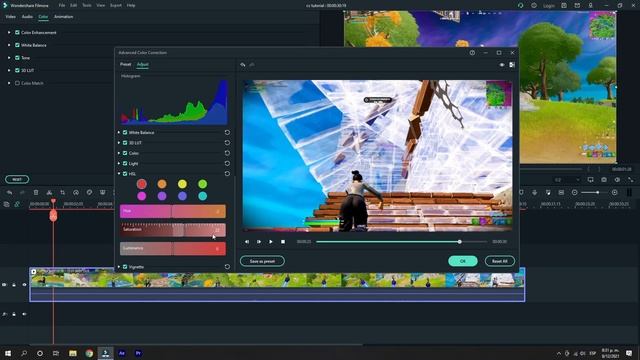The image size is (640, 360).
Task: Click the Luminance slider in HSL
Action: point(173,249)
